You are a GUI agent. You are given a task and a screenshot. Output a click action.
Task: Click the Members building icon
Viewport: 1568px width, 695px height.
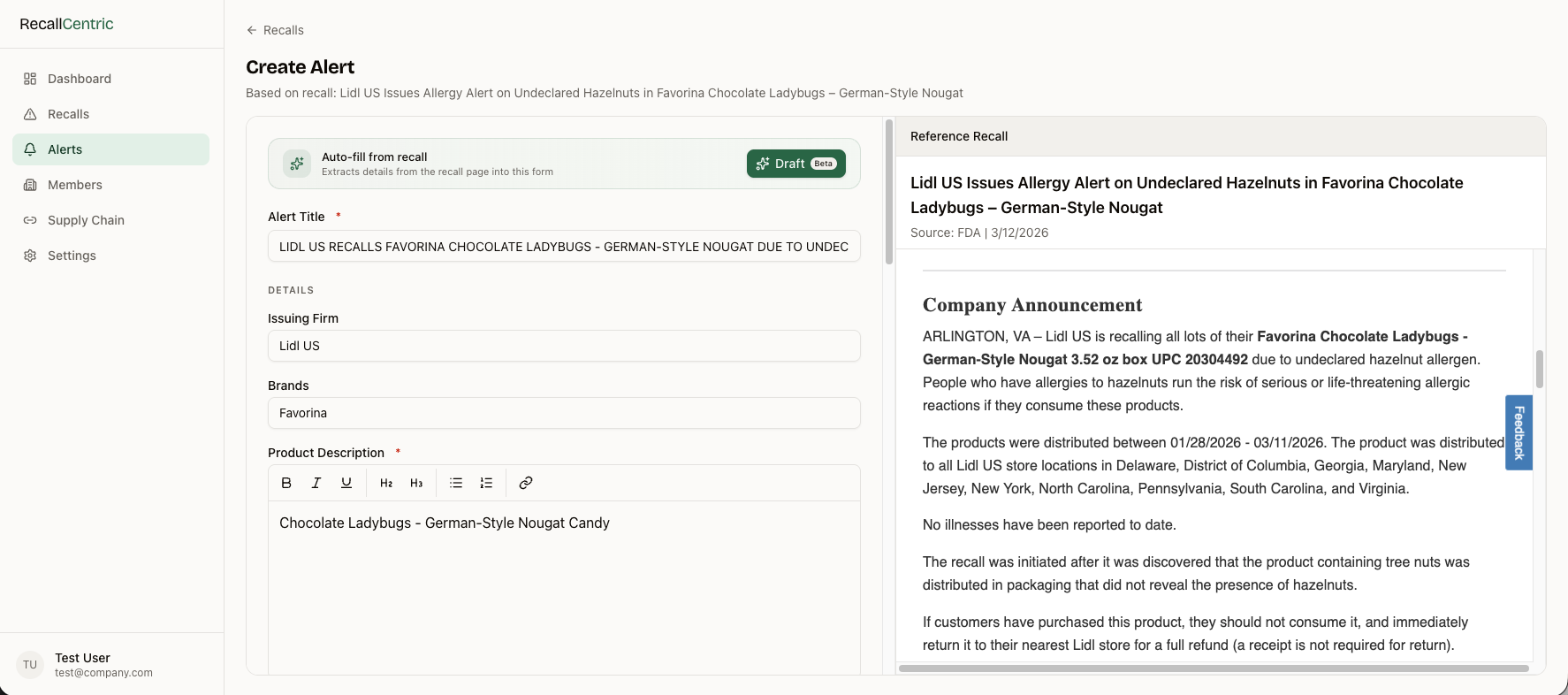coord(30,185)
